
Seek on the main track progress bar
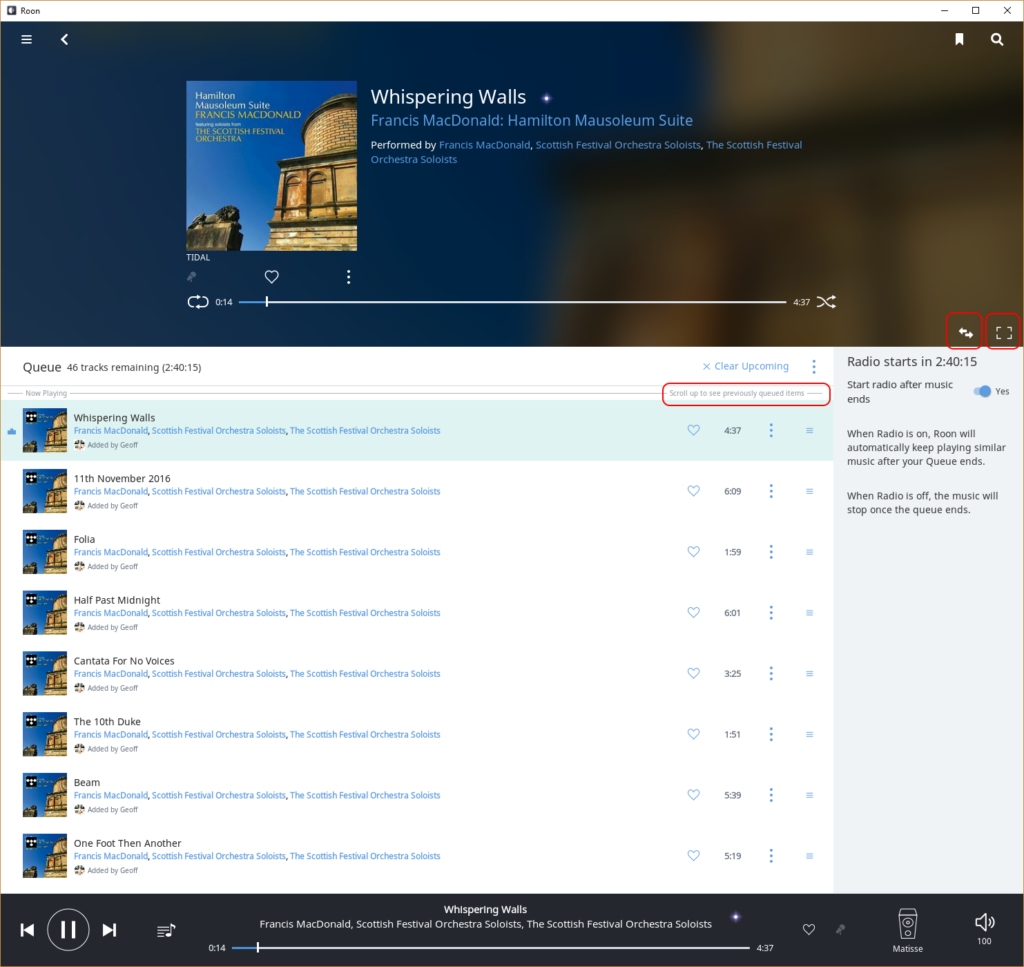point(513,302)
